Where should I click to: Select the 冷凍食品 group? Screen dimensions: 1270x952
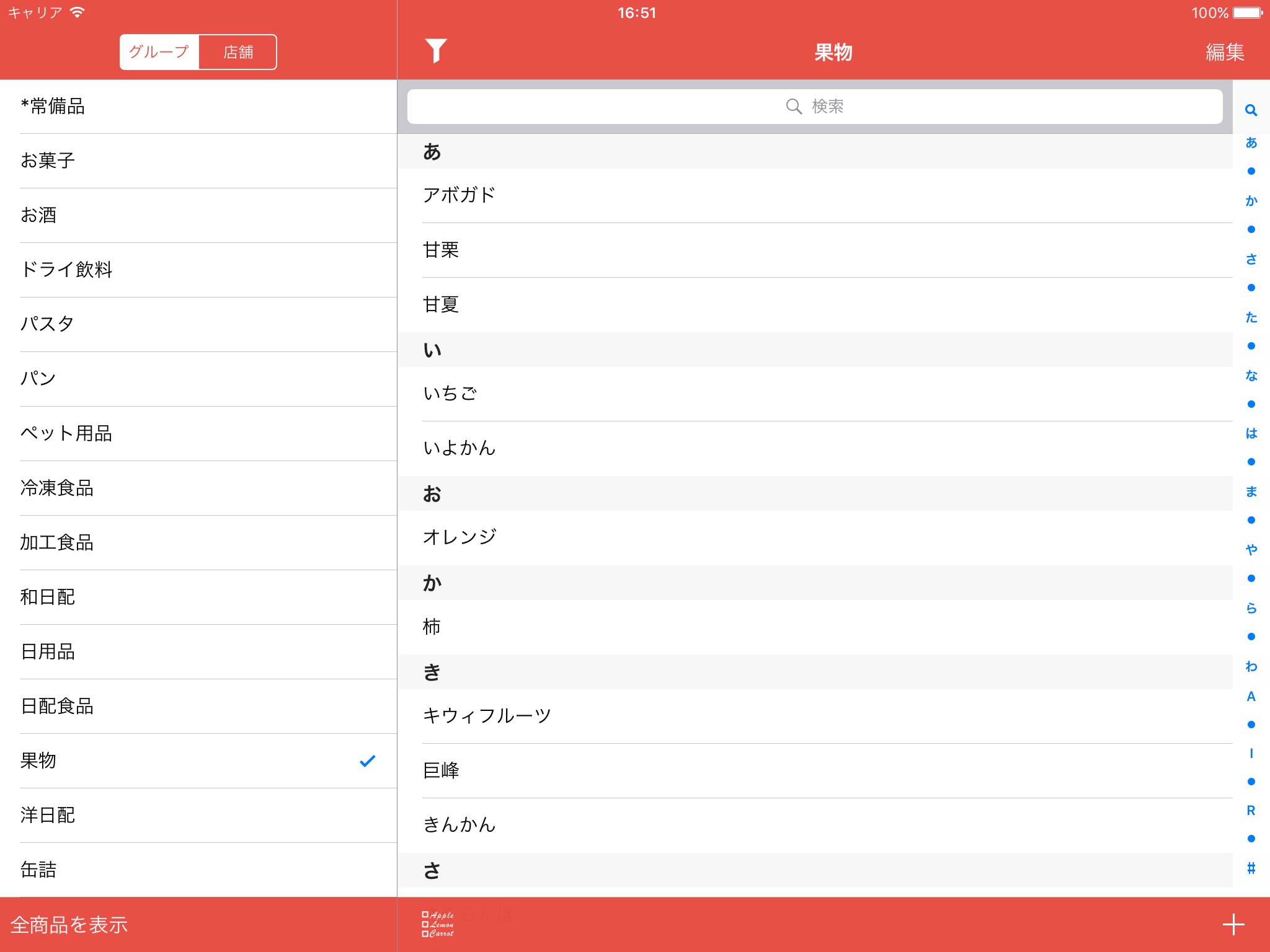[x=198, y=488]
